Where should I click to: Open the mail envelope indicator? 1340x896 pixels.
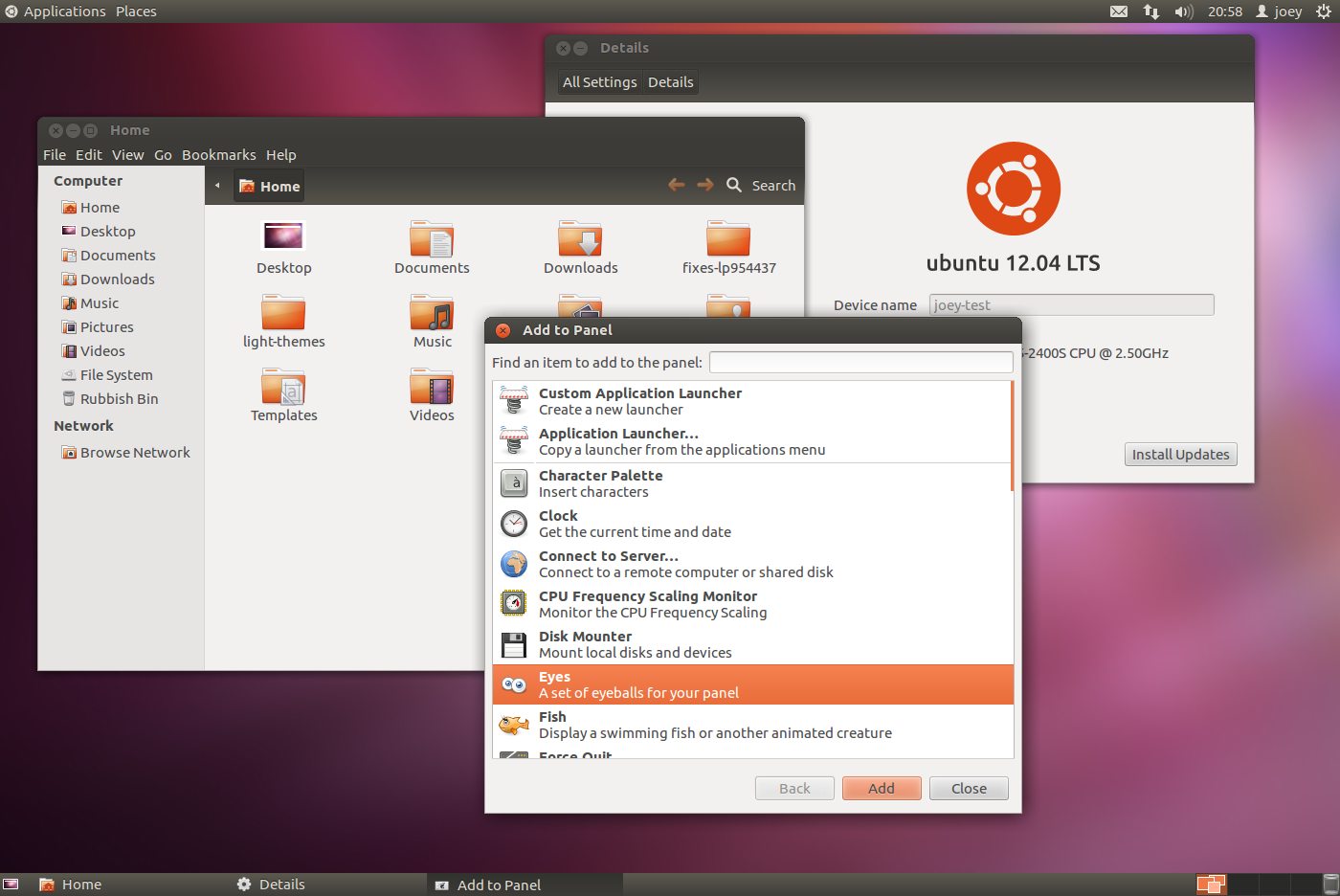pyautogui.click(x=1118, y=11)
